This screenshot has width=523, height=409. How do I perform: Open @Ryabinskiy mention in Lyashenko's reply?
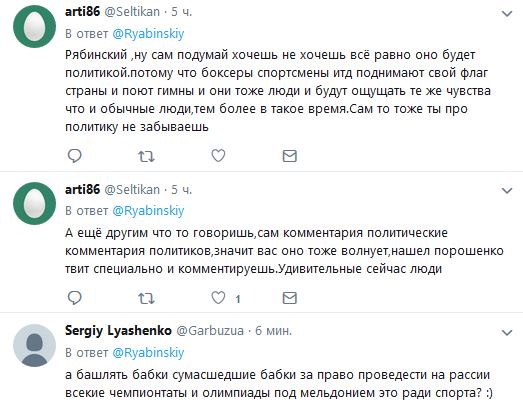click(x=148, y=353)
